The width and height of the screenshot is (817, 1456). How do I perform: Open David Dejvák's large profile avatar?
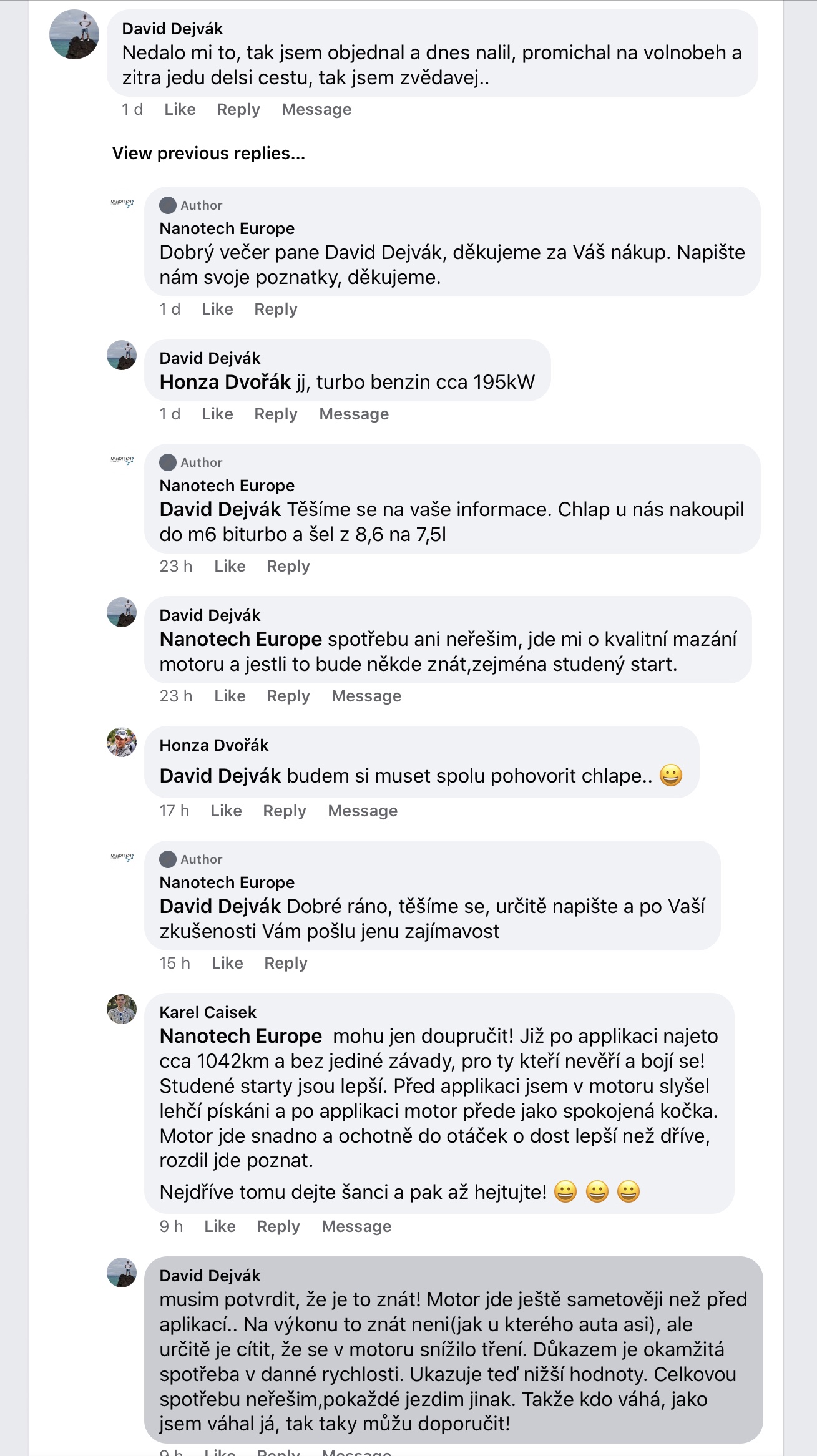74,34
